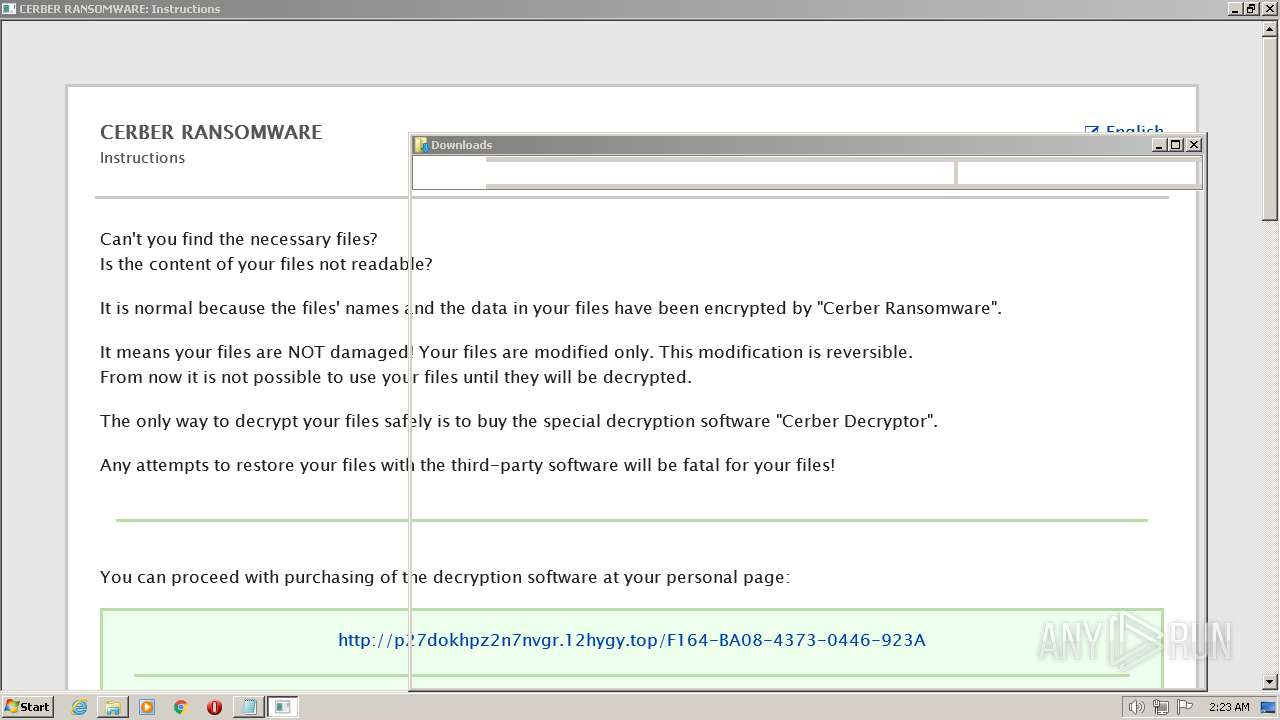Open the network tray icon
The height and width of the screenshot is (720, 1280).
(1160, 707)
